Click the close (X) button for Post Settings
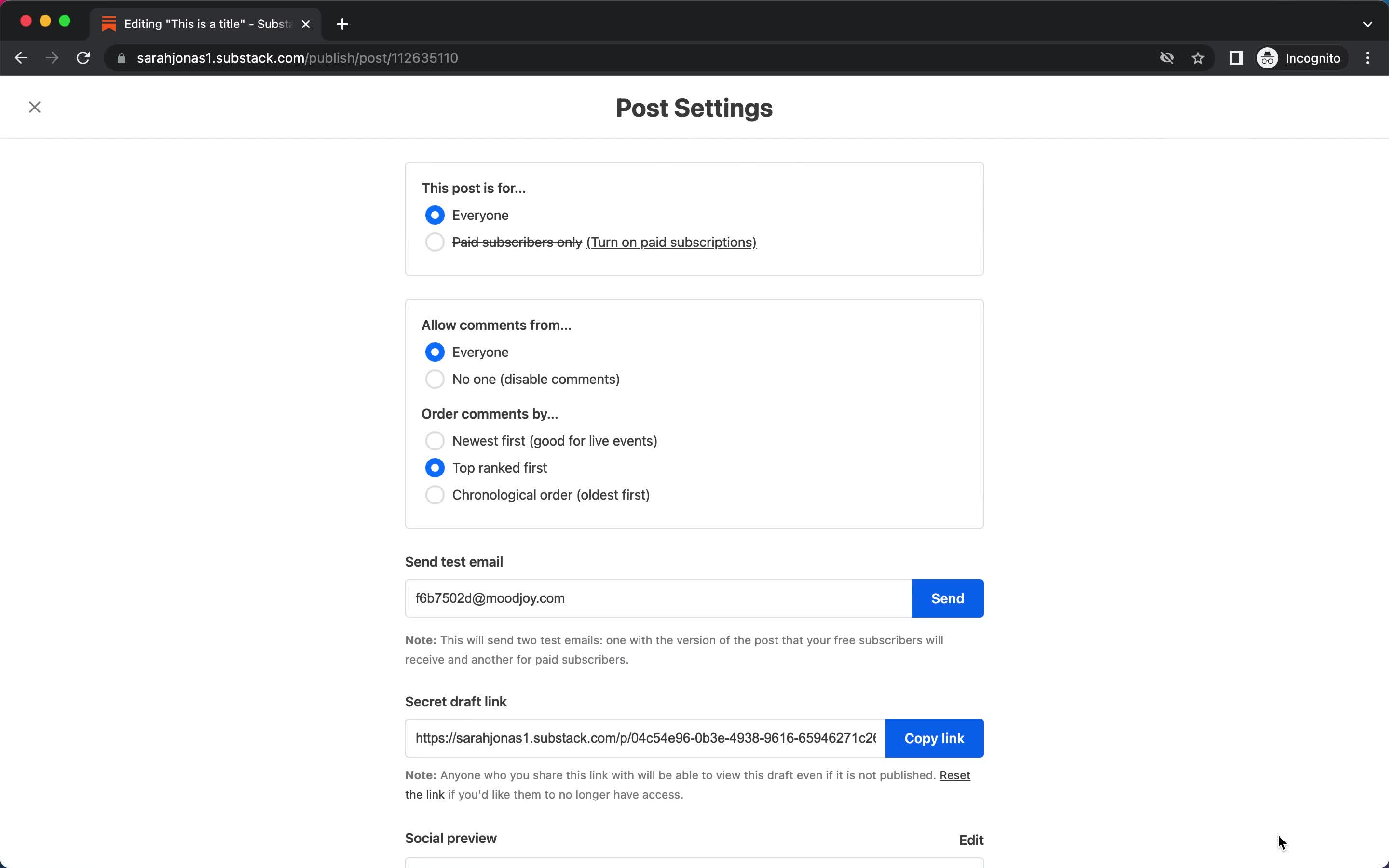The width and height of the screenshot is (1389, 868). coord(34,107)
